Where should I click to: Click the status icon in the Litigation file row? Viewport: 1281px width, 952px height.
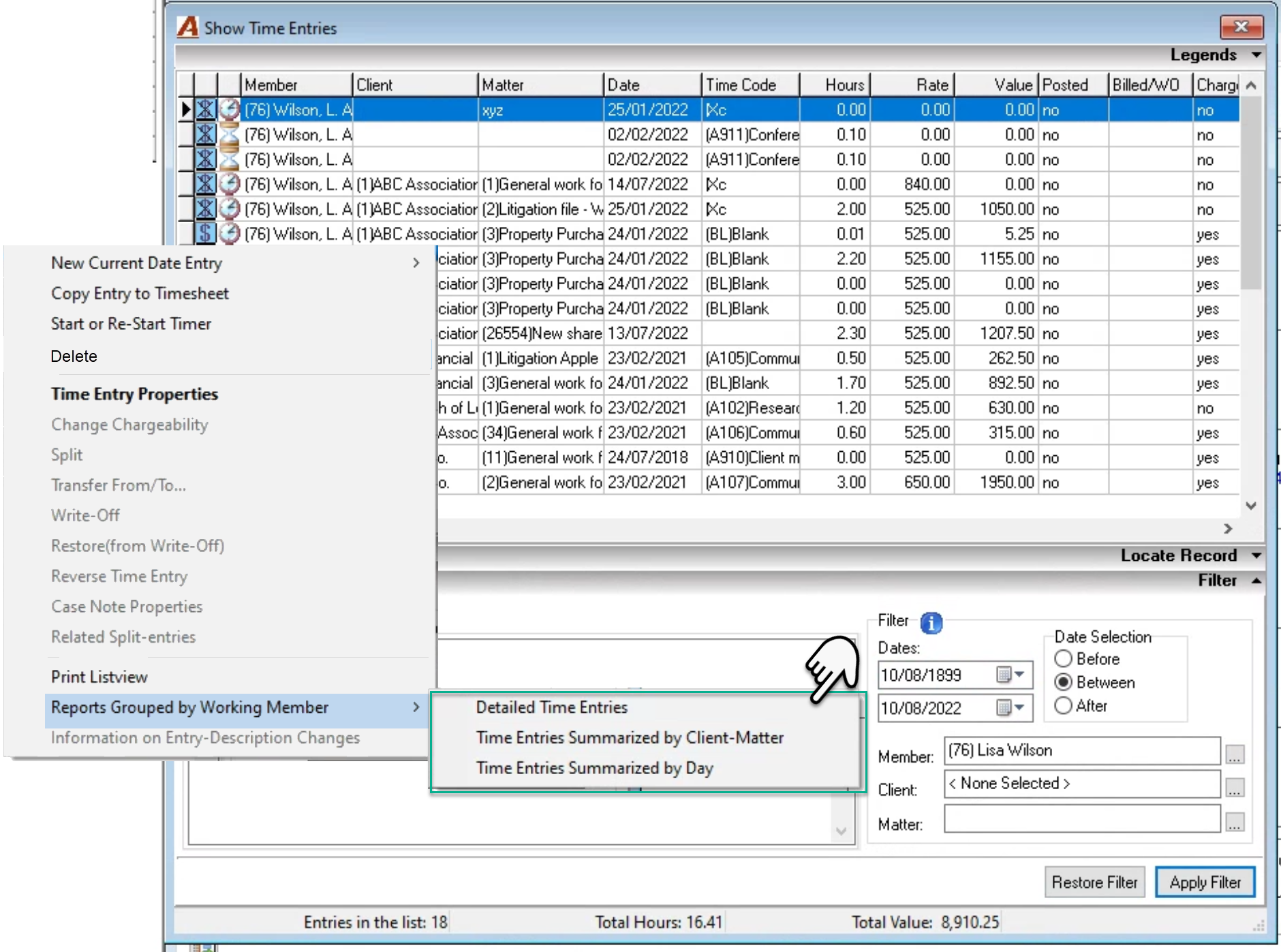206,209
